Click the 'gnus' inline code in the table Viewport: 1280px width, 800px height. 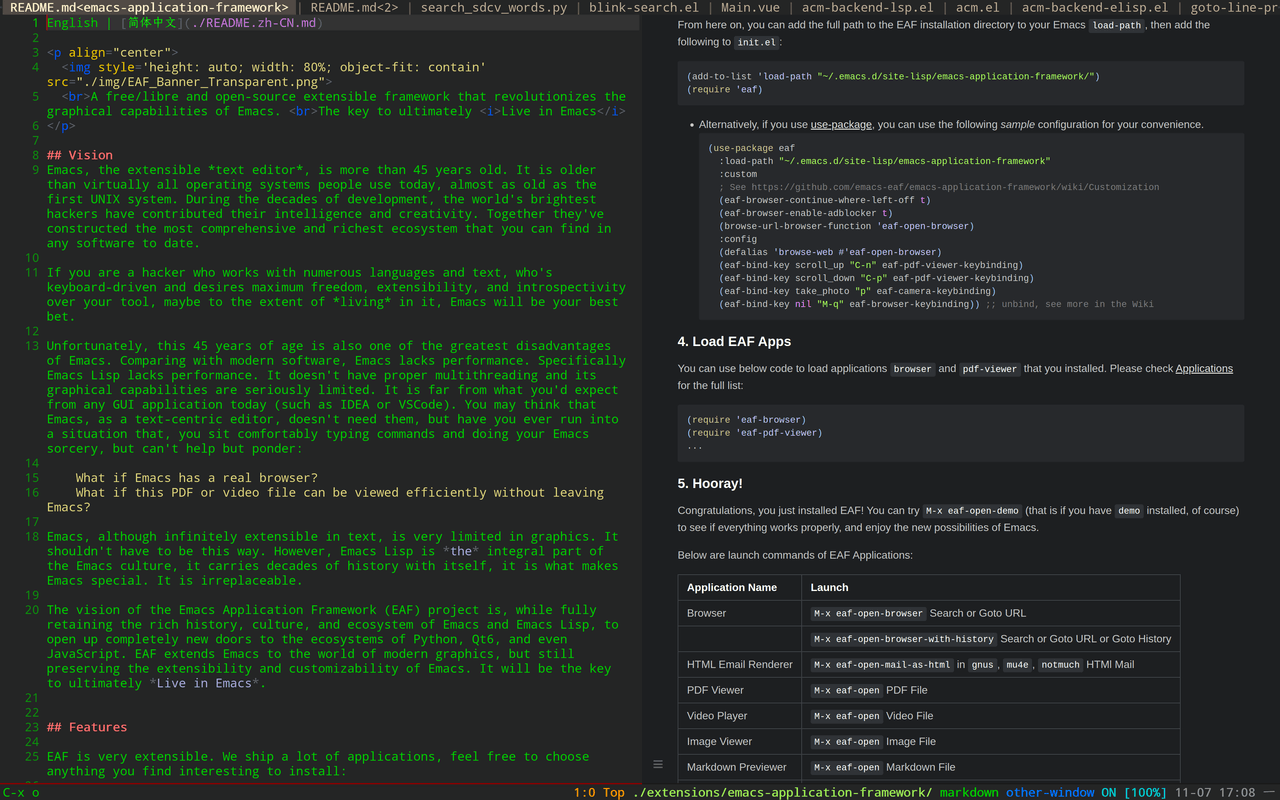983,664
